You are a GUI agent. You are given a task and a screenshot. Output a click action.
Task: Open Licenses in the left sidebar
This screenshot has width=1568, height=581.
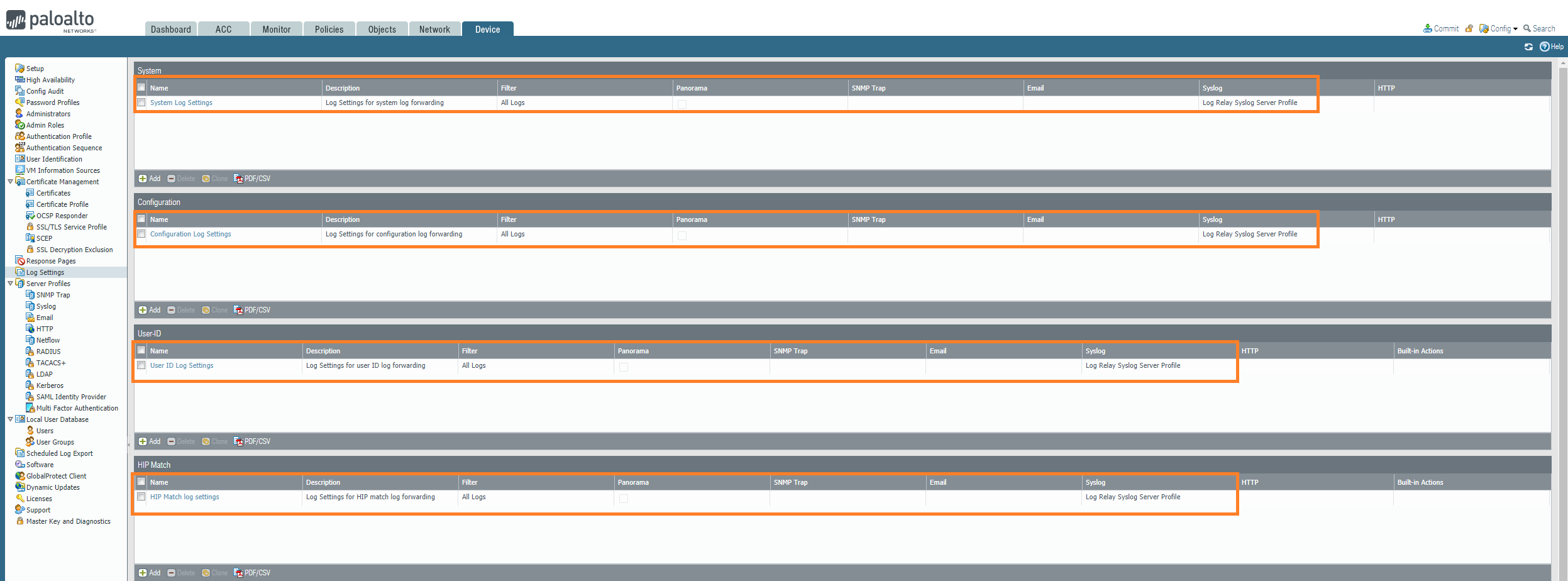click(x=39, y=499)
